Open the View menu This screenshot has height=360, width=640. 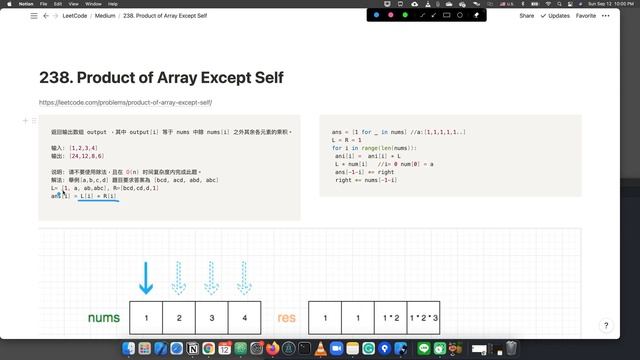click(73, 4)
